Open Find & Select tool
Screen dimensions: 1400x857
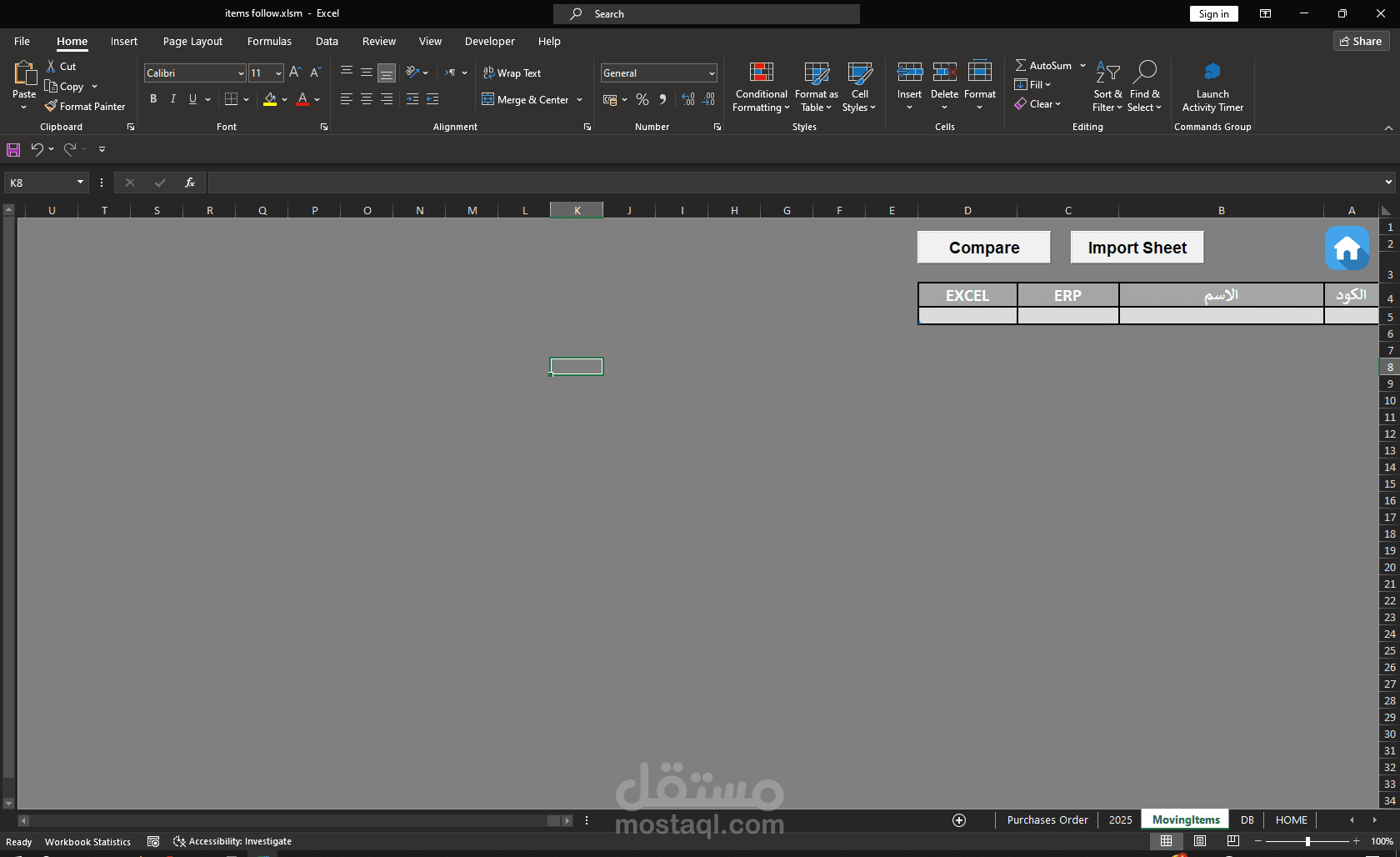1145,87
